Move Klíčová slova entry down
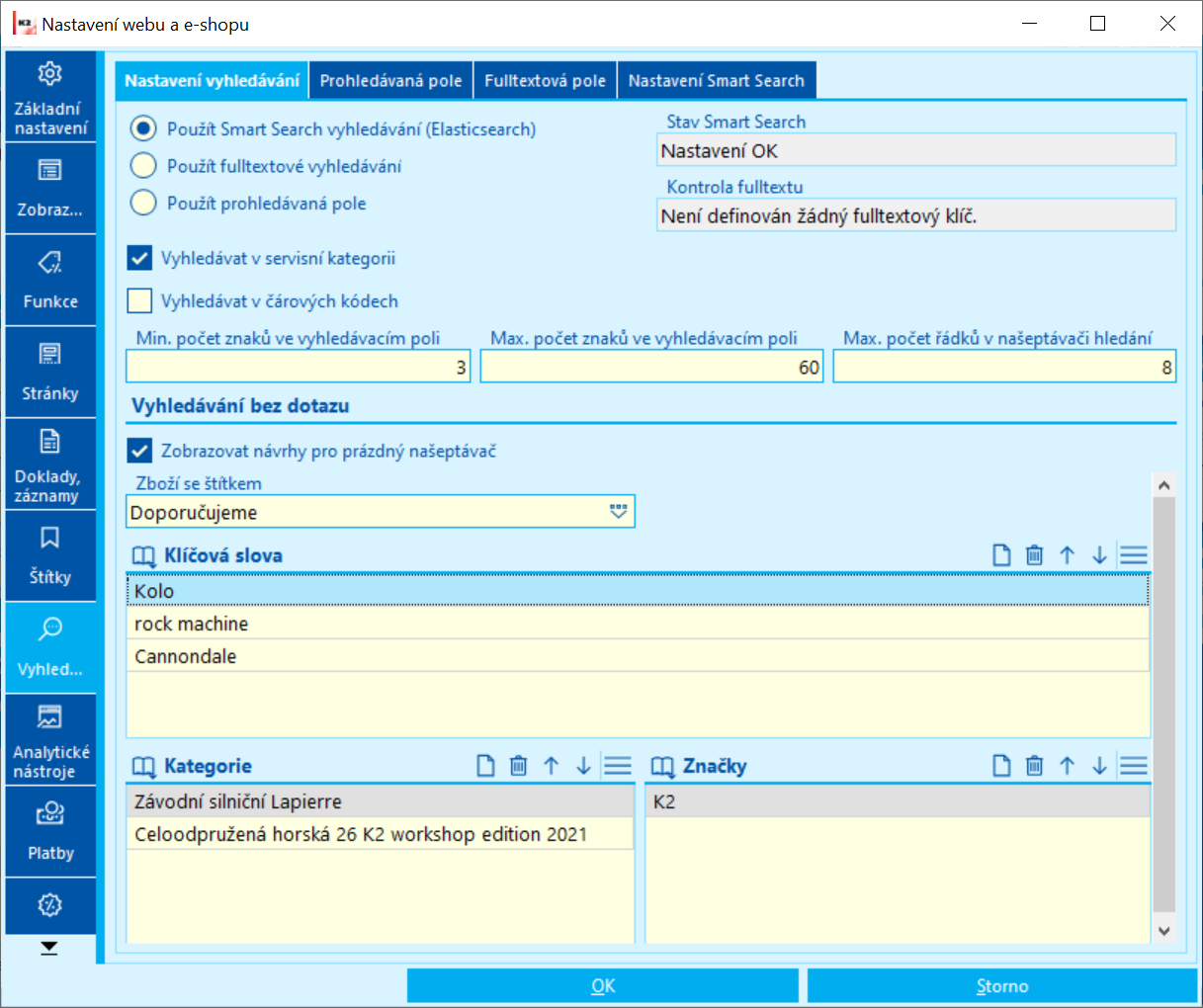Viewport: 1203px width, 1008px height. [x=1099, y=555]
